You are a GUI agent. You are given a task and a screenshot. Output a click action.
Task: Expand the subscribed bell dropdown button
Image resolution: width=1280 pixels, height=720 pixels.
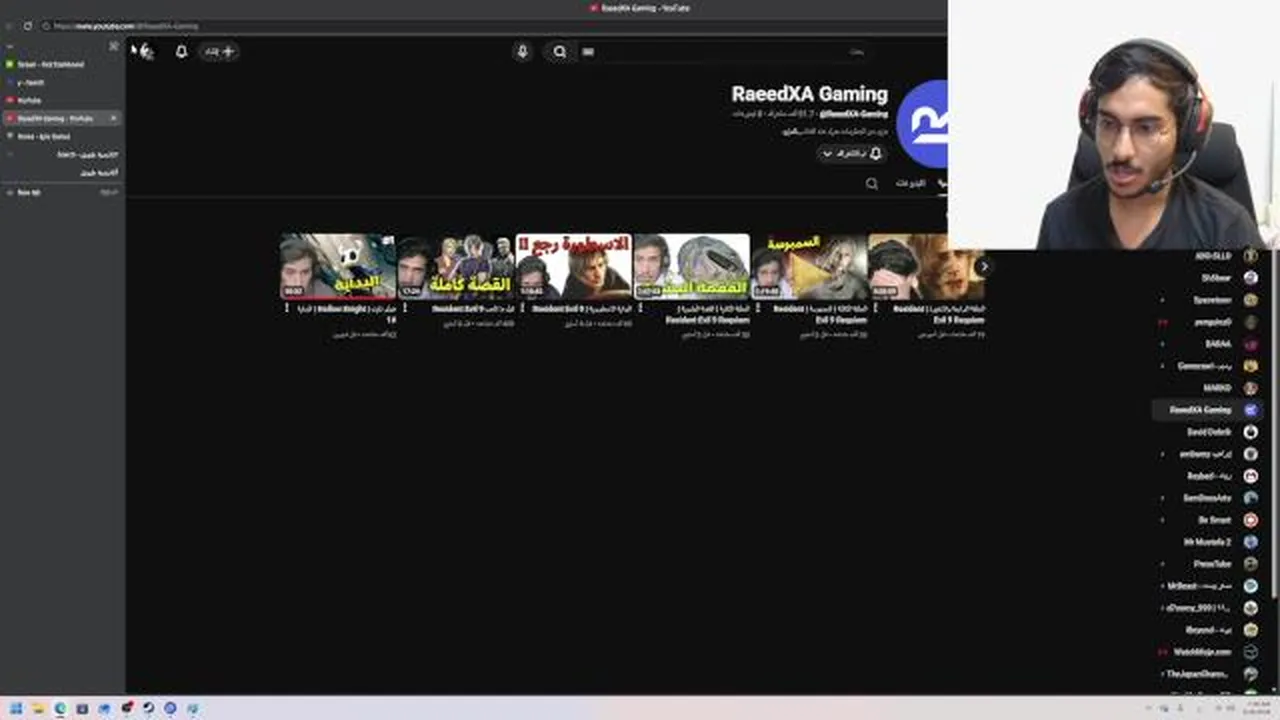click(852, 153)
